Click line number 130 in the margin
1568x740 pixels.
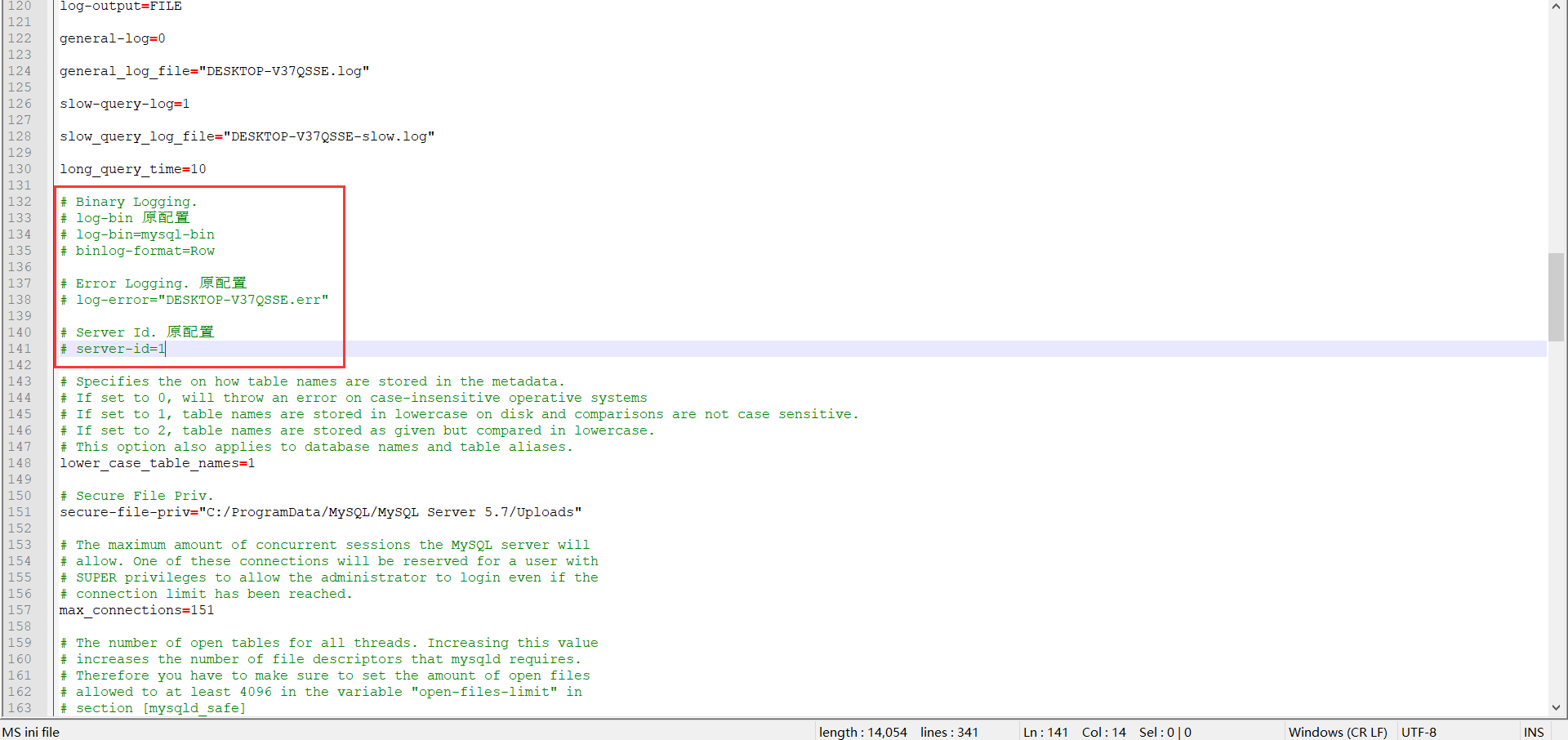(x=20, y=169)
